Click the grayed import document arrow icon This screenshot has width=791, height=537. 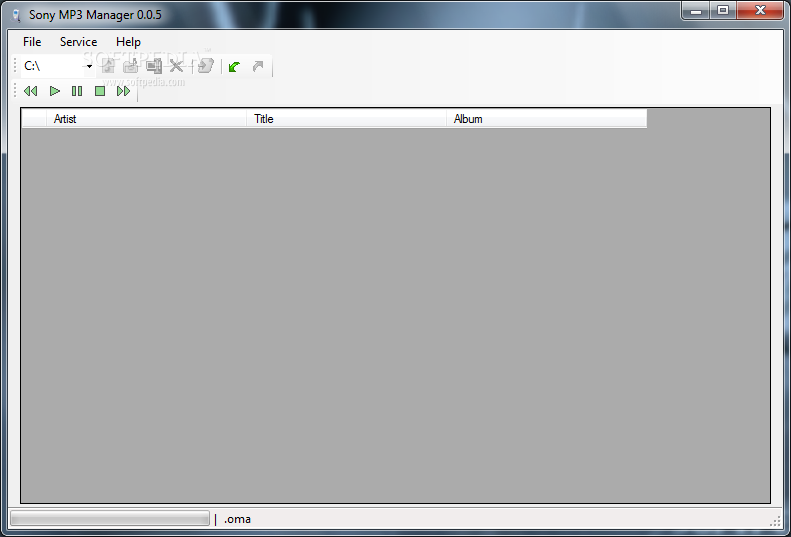click(x=205, y=66)
